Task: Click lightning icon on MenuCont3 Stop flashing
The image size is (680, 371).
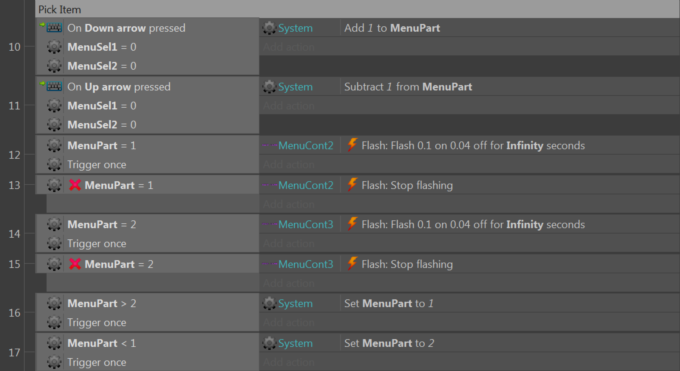Action: [x=352, y=264]
